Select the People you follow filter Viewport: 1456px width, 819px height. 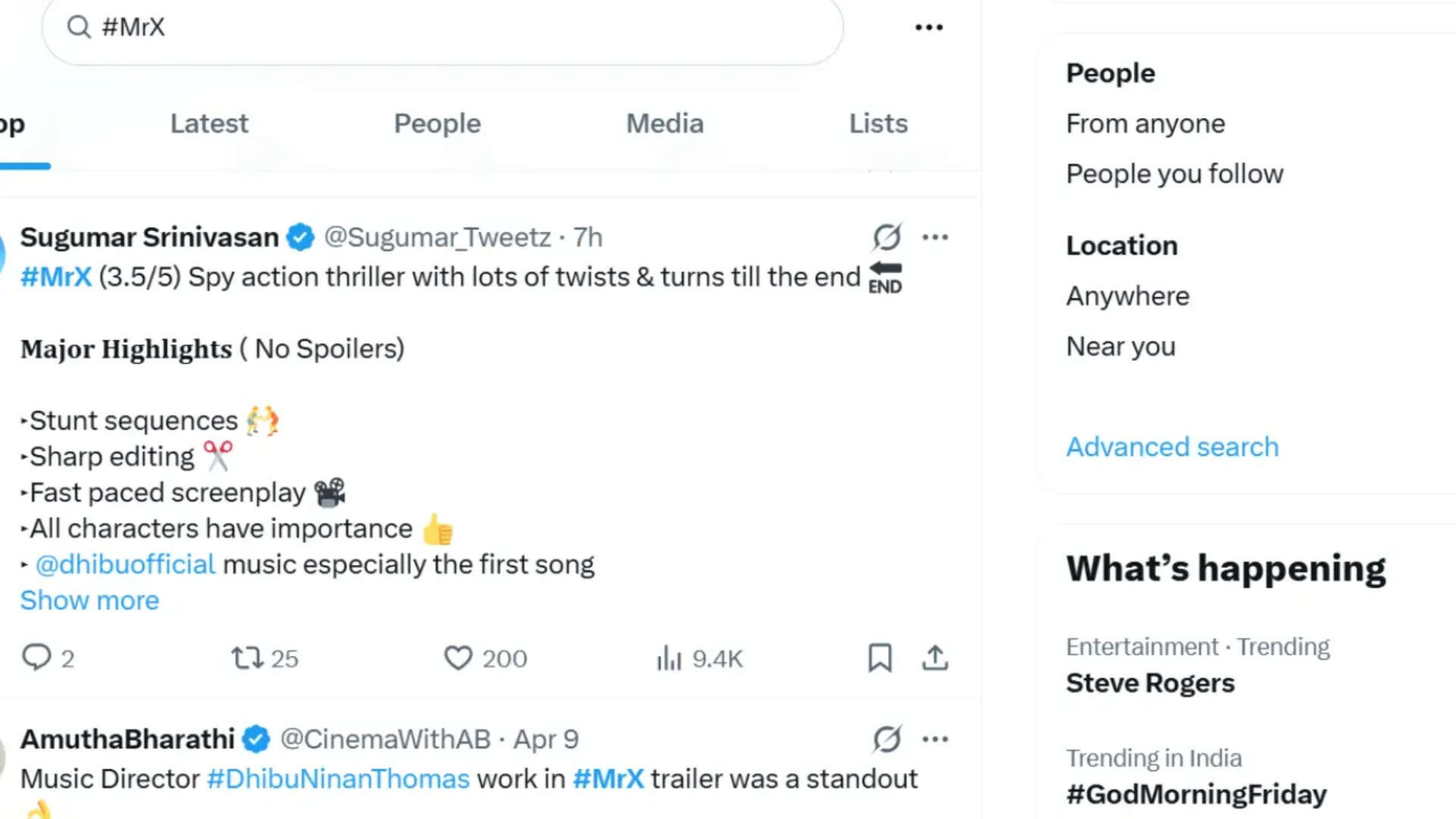point(1175,174)
